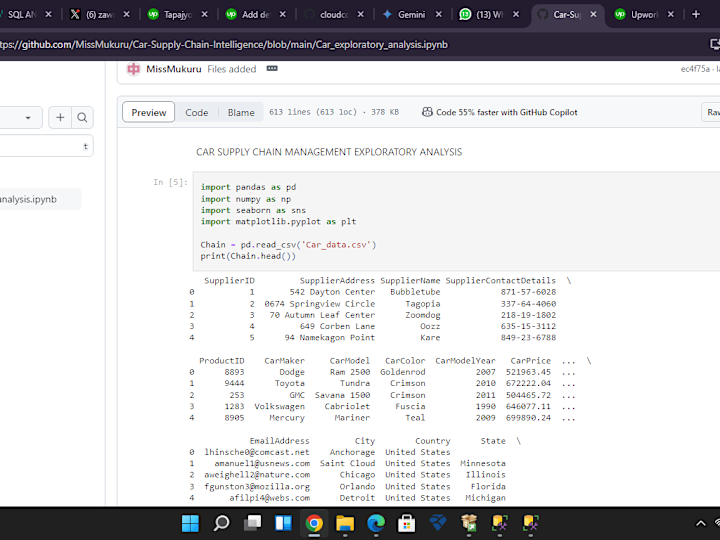Show hidden system tray icons
Screen dimensions: 720x540
pos(701,523)
